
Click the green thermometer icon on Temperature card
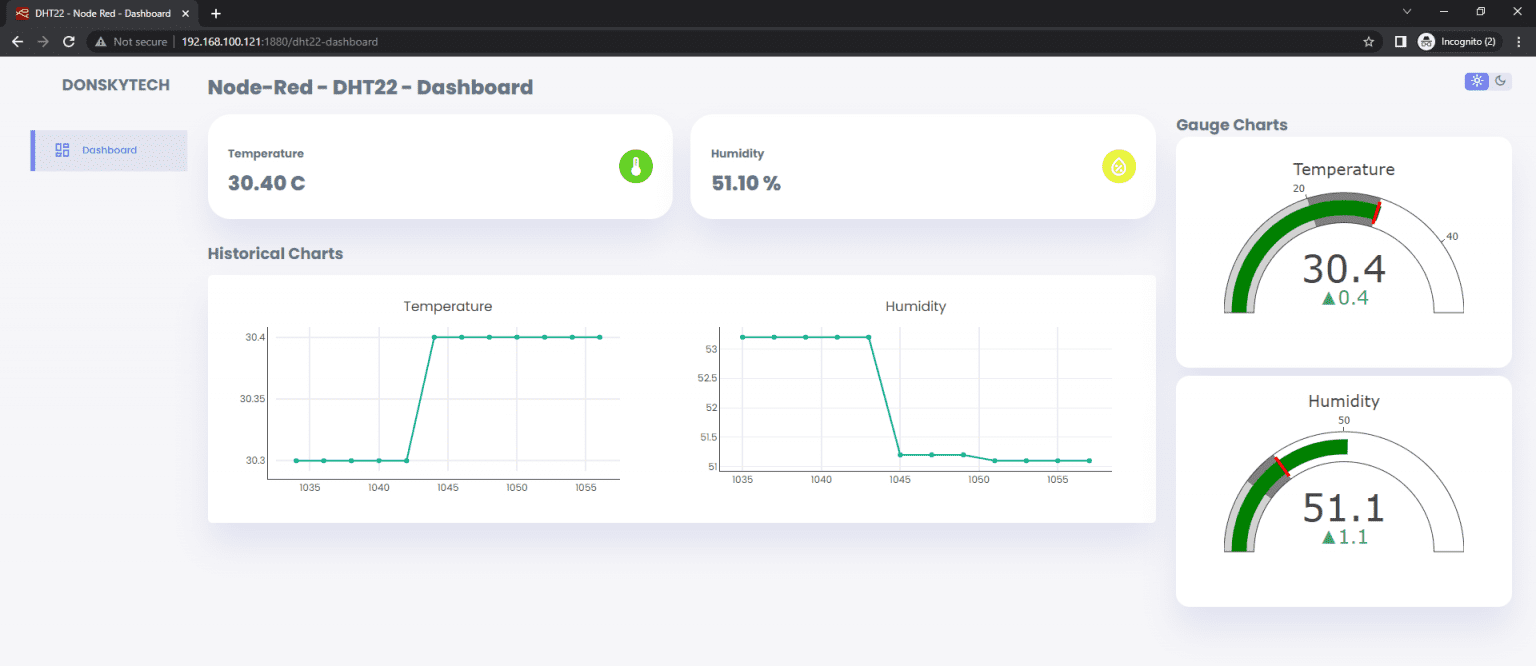coord(636,167)
